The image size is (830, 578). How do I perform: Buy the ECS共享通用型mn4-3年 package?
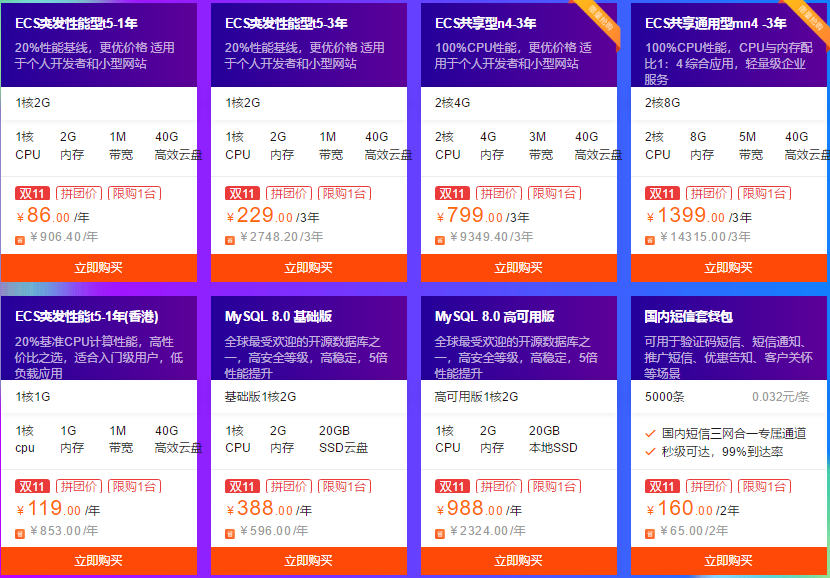tap(730, 268)
